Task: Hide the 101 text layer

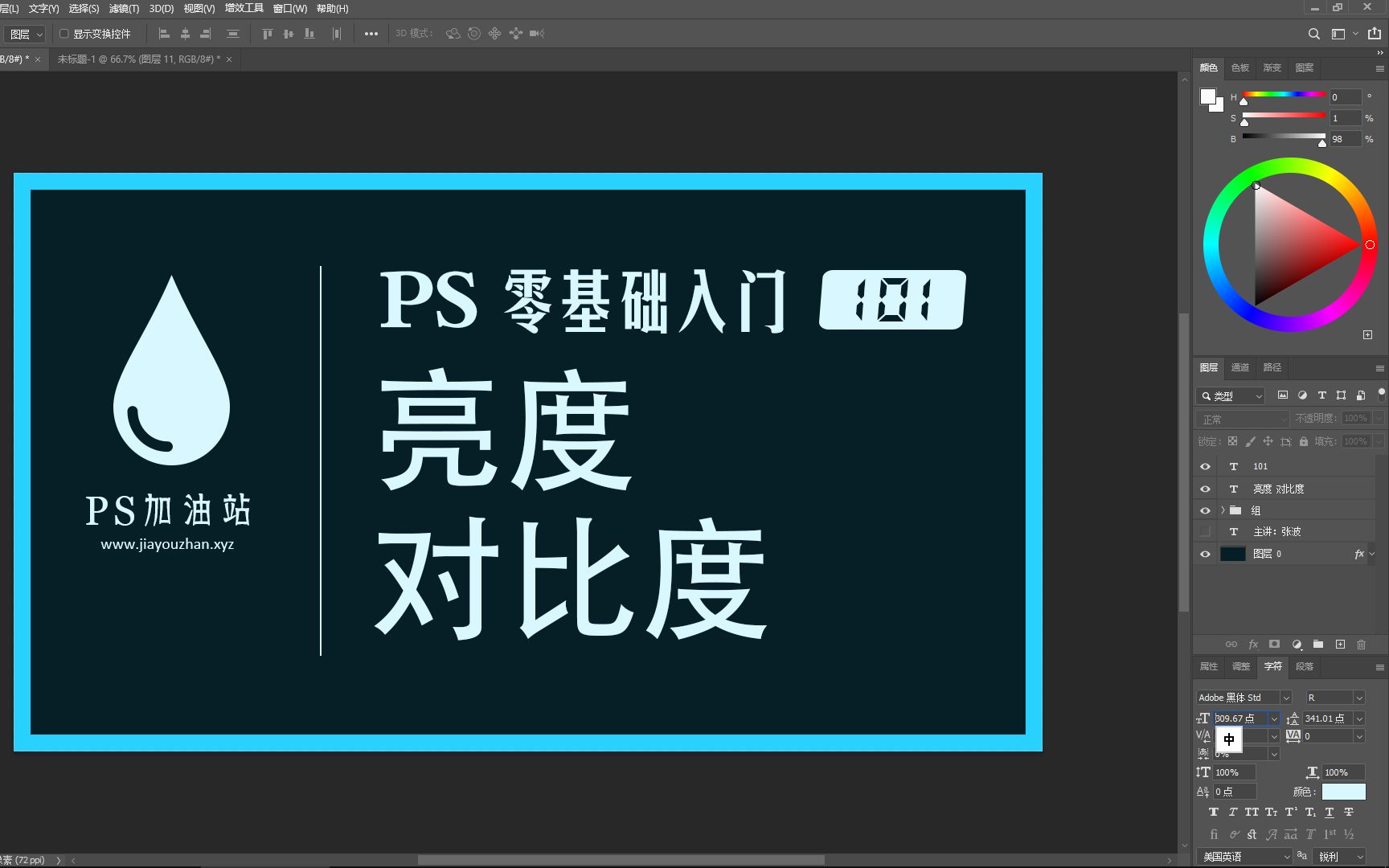Action: (x=1205, y=466)
